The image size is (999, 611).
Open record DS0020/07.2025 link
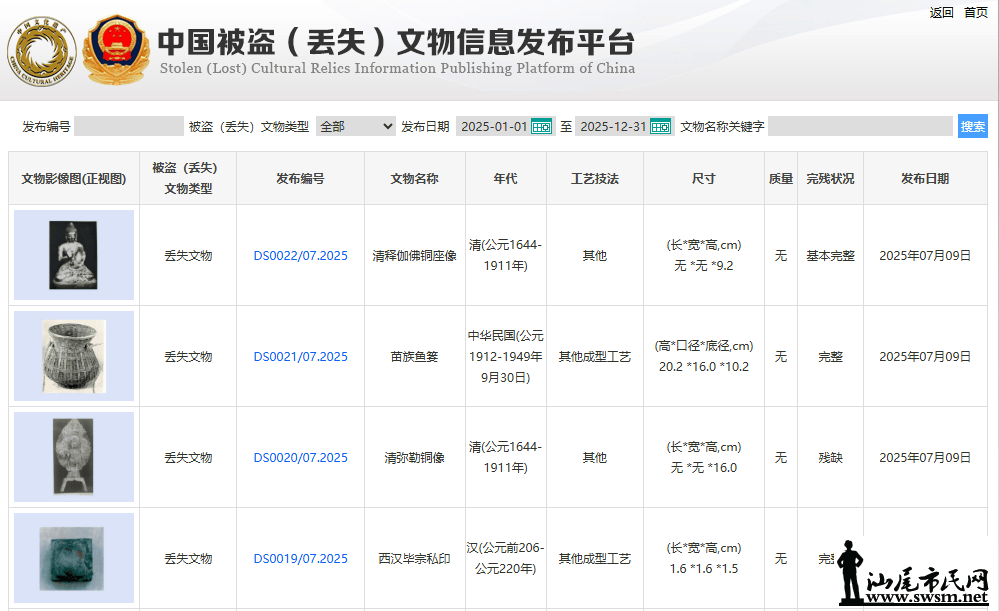click(300, 458)
